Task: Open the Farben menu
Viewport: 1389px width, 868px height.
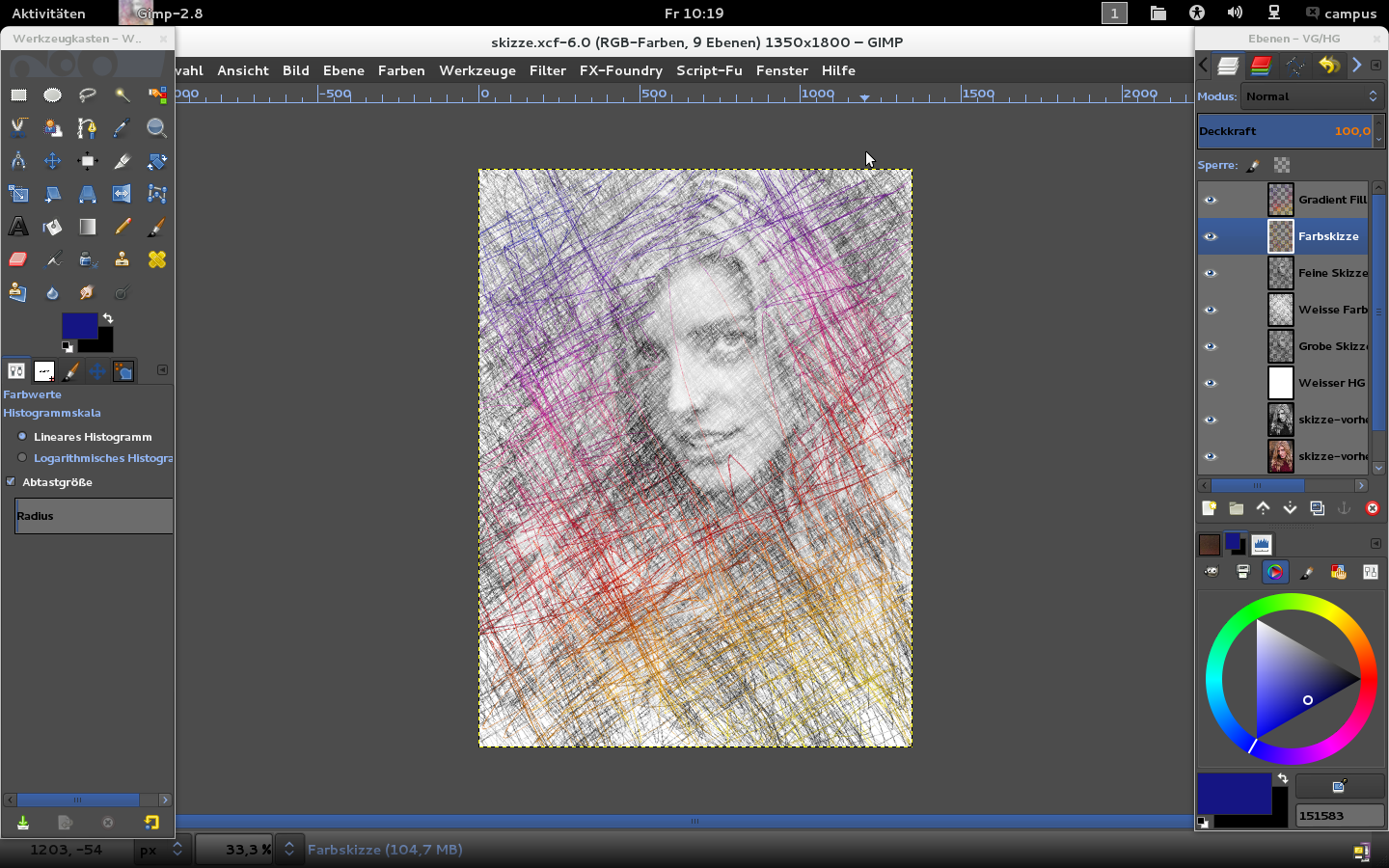Action: coord(401,70)
